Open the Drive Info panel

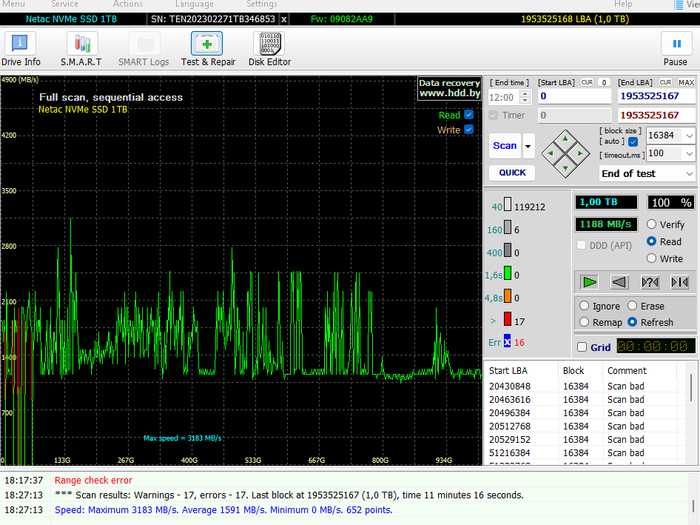click(x=21, y=50)
